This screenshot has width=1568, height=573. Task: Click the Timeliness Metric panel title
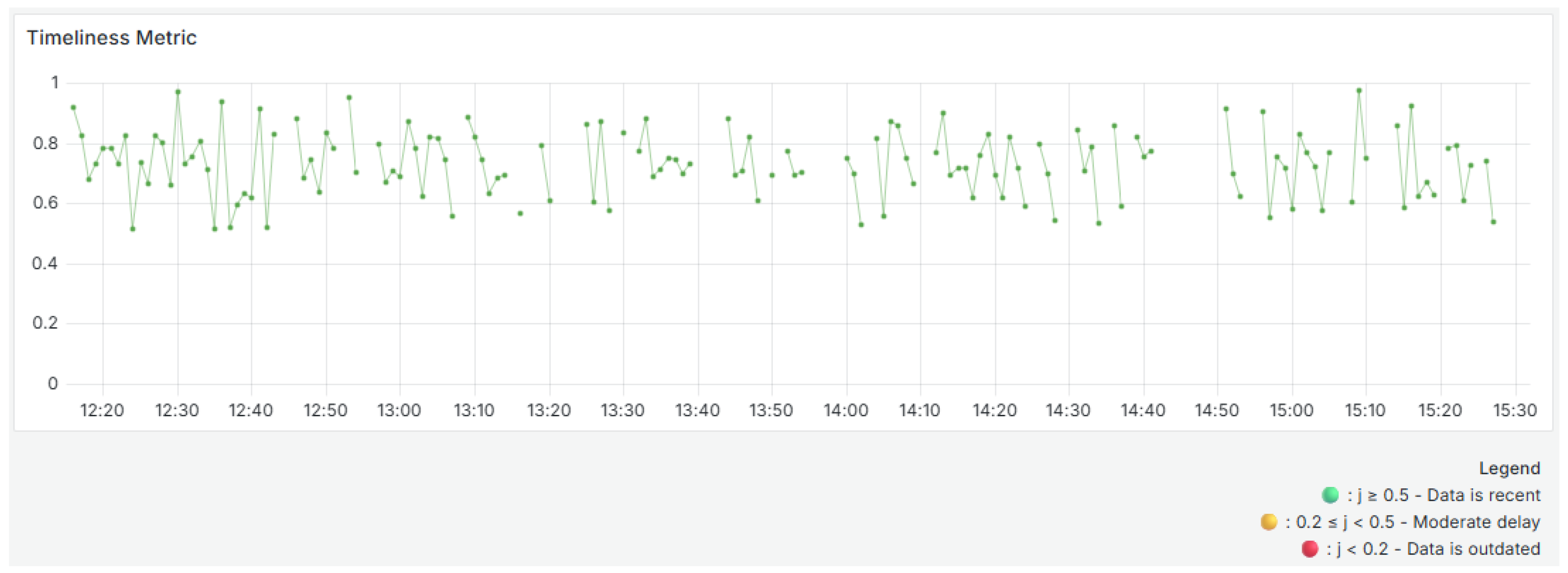[x=111, y=38]
